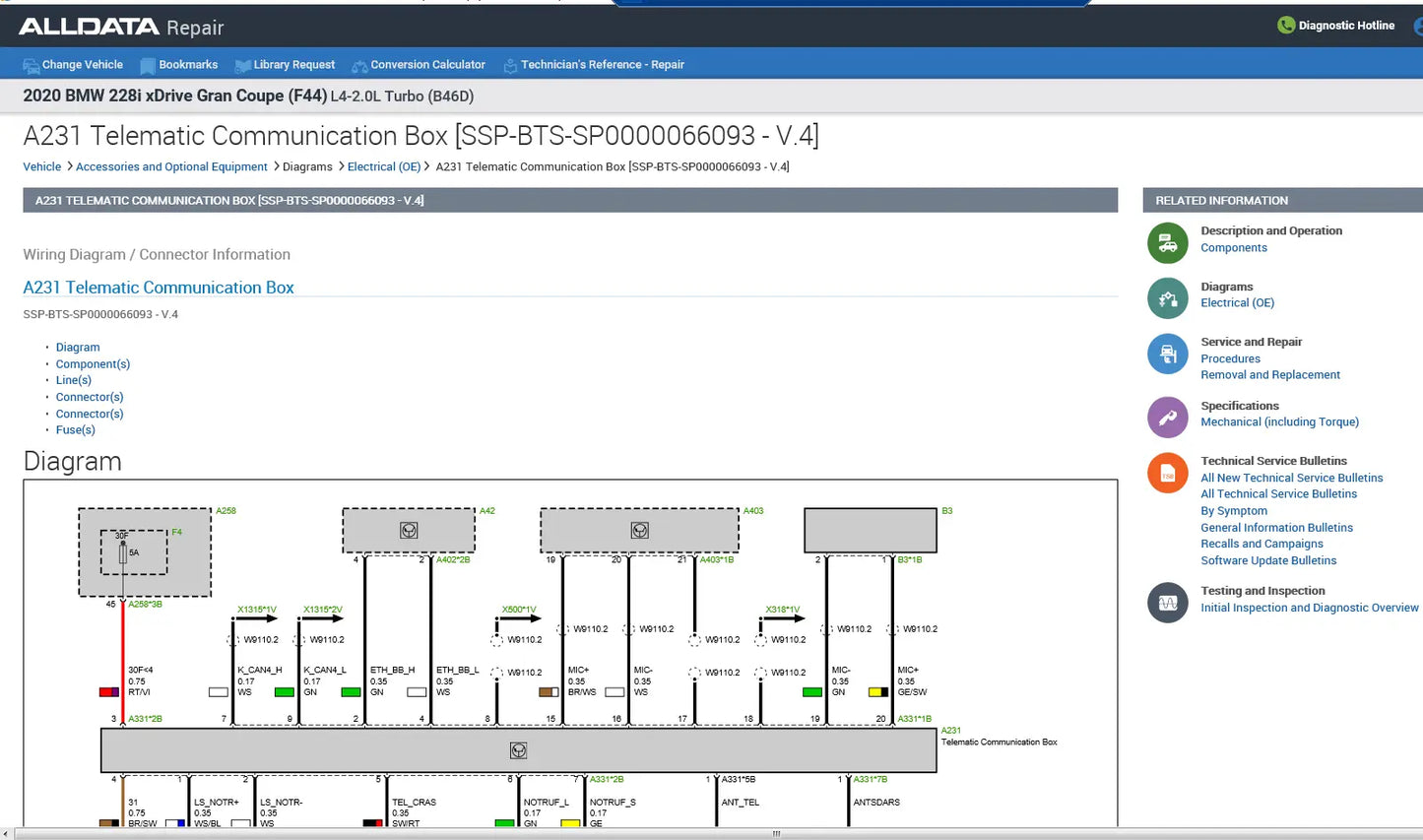
Task: Open Removal and Replacement procedures
Action: coord(1269,375)
